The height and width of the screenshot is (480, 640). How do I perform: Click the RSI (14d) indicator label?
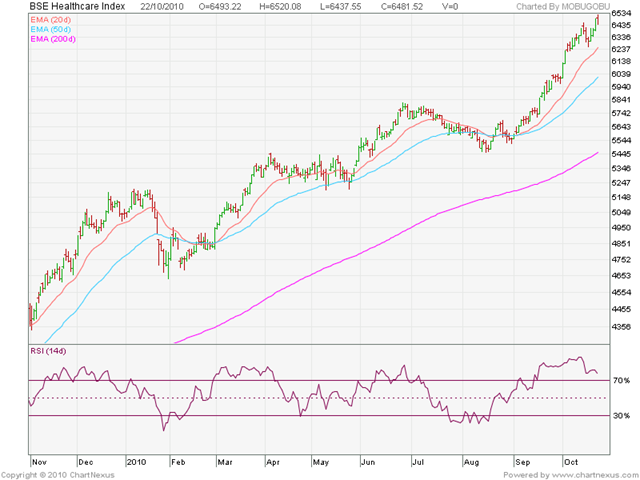pyautogui.click(x=48, y=351)
